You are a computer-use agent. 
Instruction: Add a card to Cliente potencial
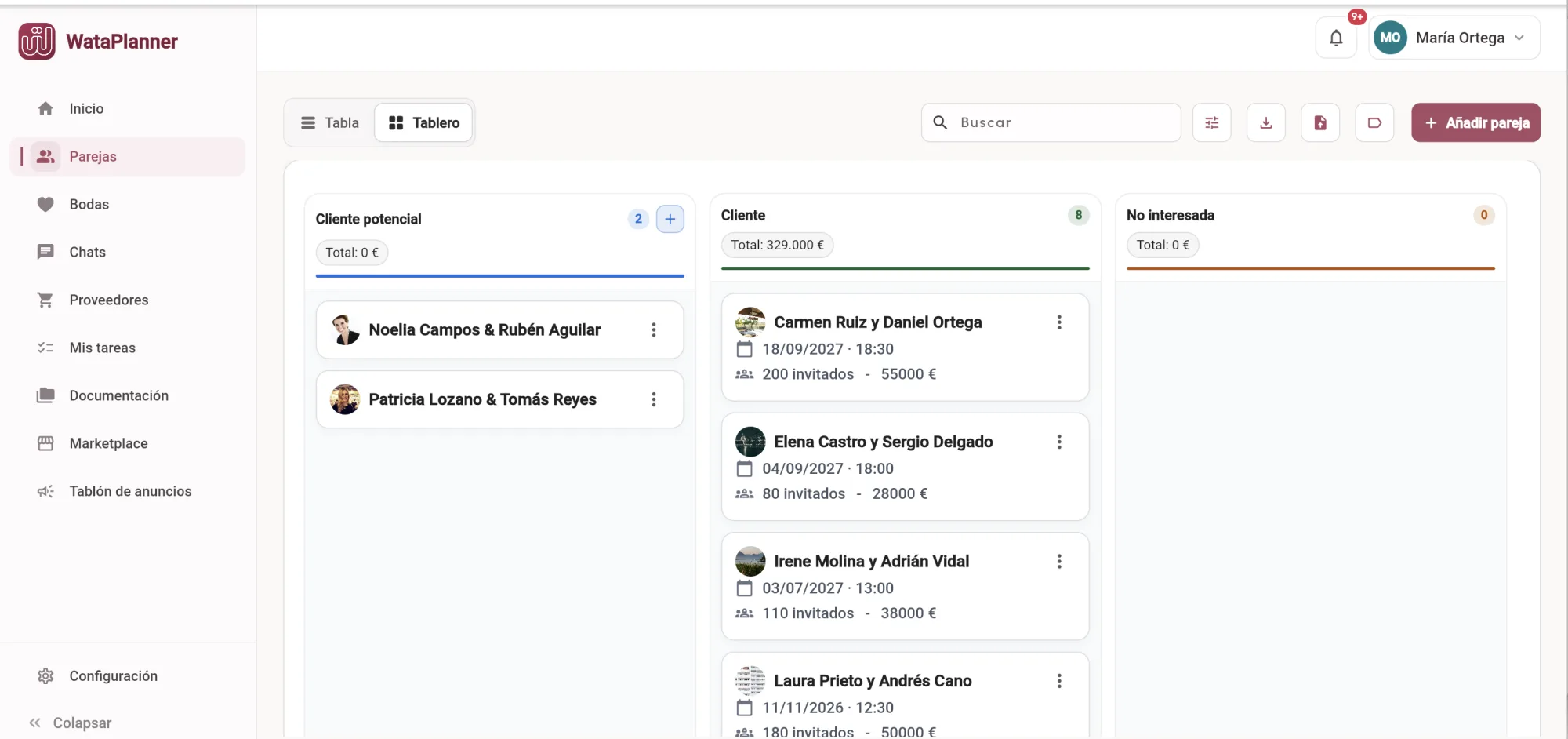670,219
